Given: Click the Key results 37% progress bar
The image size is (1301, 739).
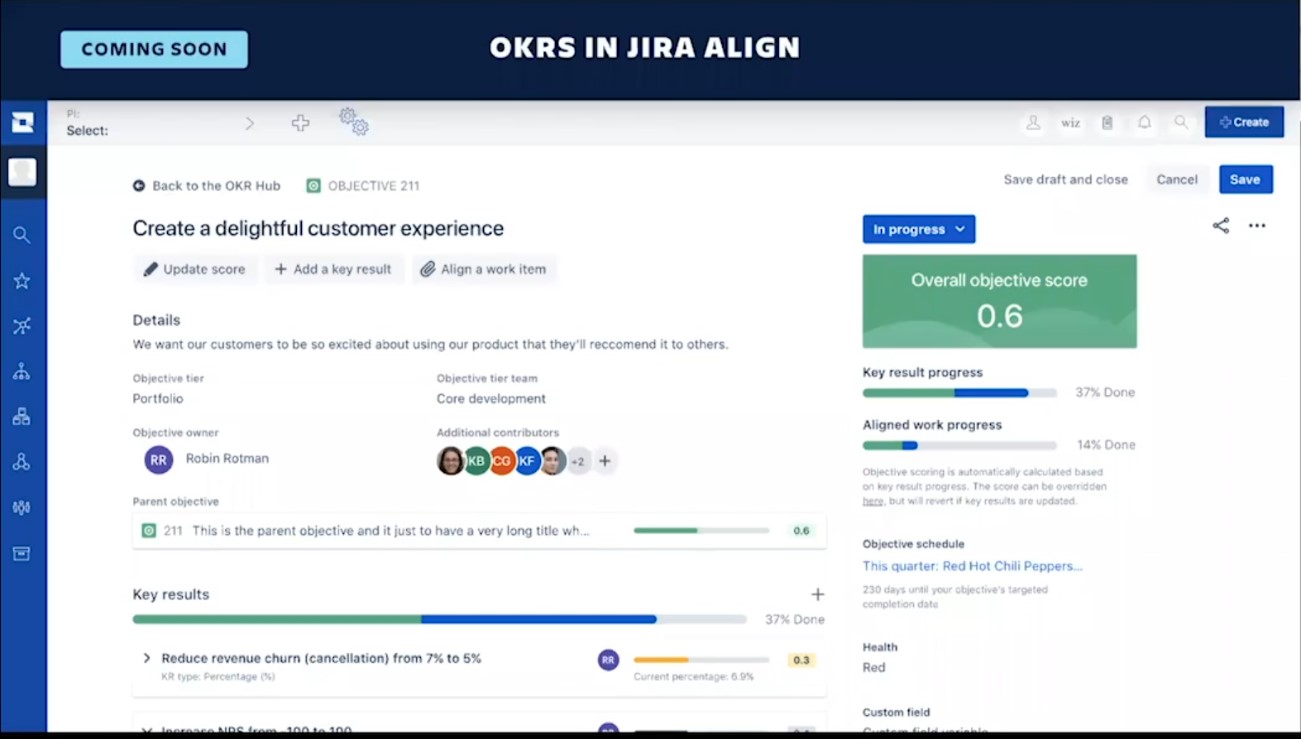Looking at the screenshot, I should pos(439,620).
